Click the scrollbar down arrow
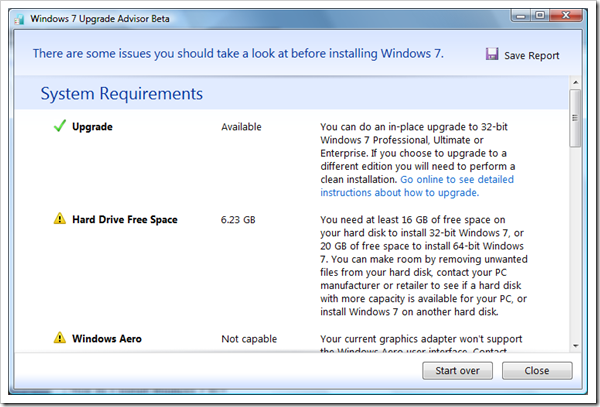Screen dimensions: 600x407 (x=576, y=346)
